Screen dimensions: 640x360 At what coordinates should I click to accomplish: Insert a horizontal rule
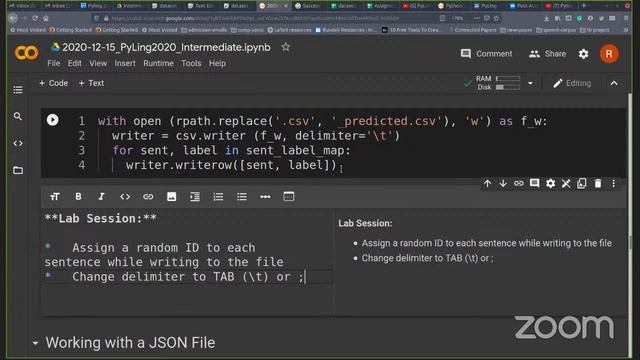point(265,197)
